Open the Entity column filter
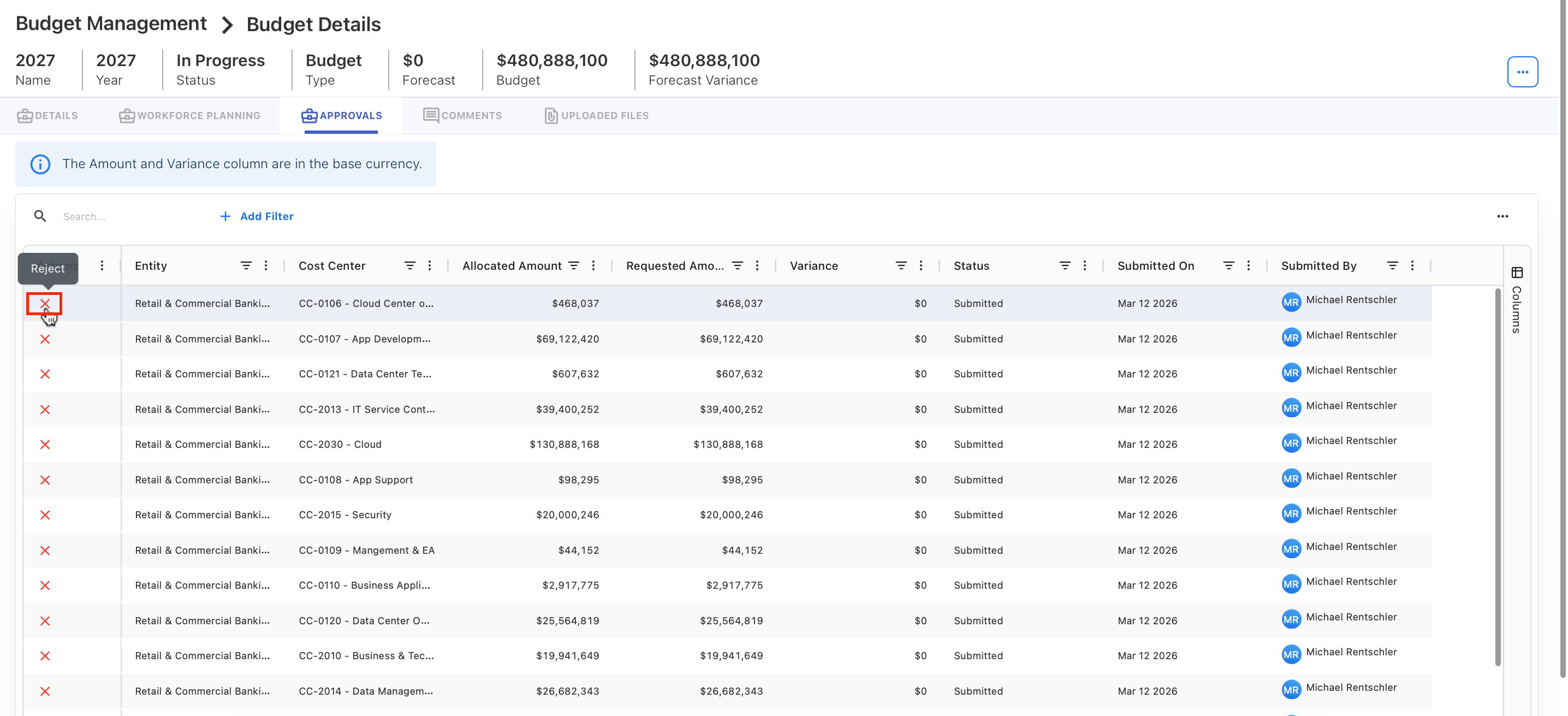 pos(246,265)
